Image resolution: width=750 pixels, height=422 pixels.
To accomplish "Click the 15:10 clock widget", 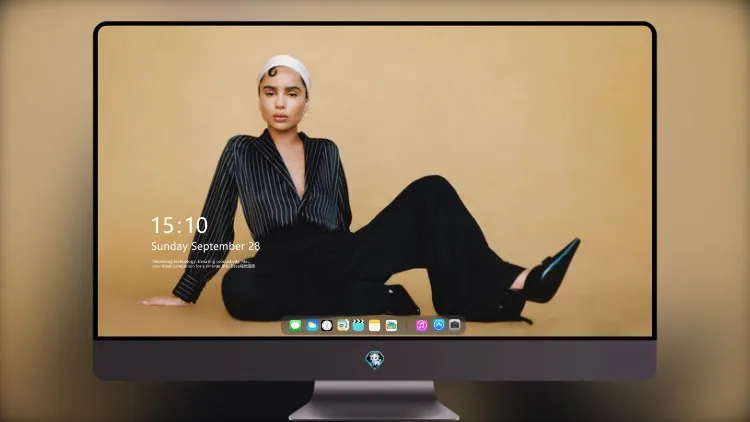I will click(179, 225).
